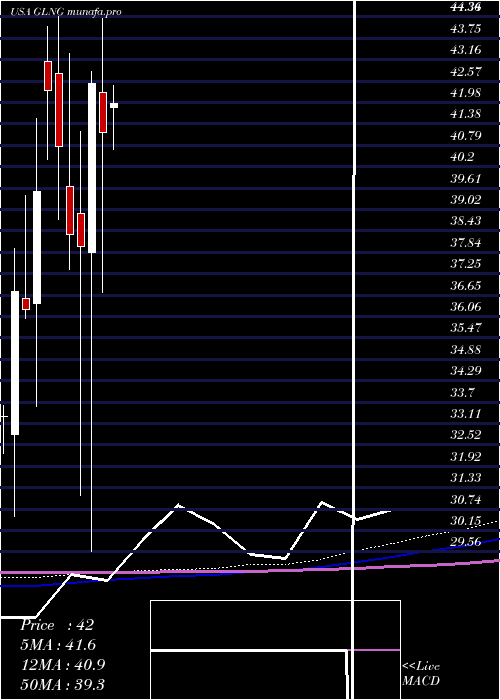Select the 32.52 price level label

466,435
